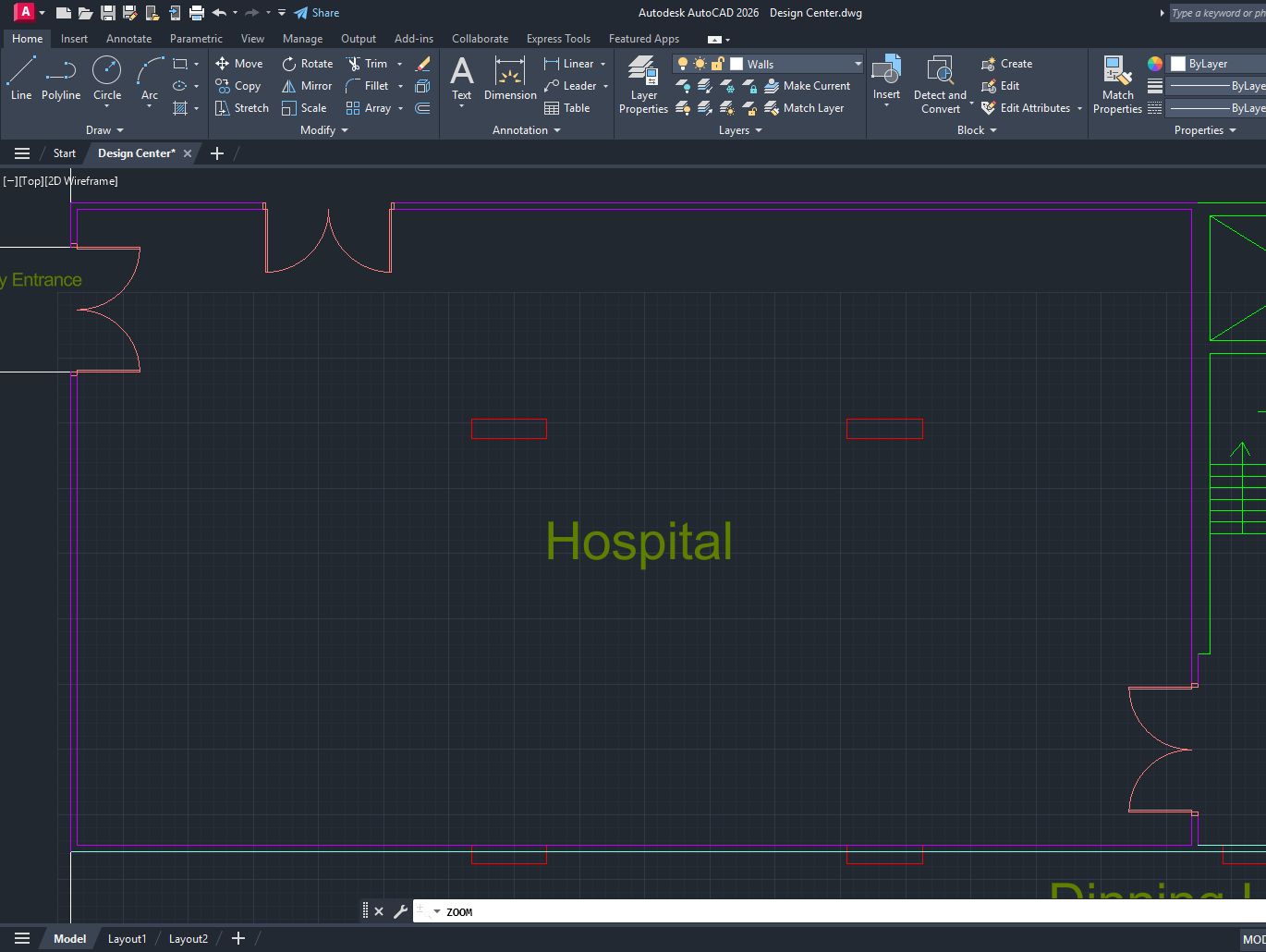1266x952 pixels.
Task: Click the Offset tool icon
Action: pyautogui.click(x=422, y=108)
